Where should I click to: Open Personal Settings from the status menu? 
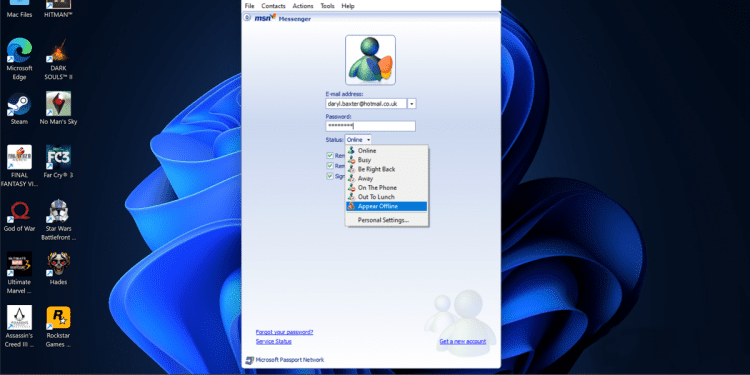tap(386, 220)
